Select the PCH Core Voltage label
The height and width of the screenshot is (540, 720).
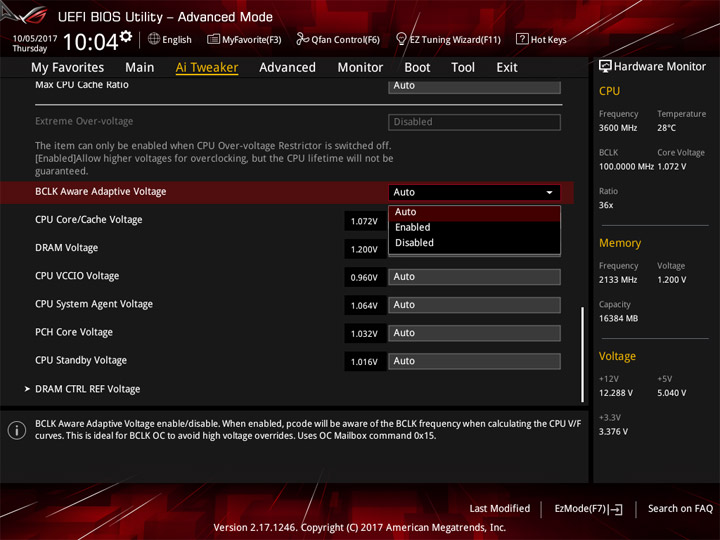74,332
